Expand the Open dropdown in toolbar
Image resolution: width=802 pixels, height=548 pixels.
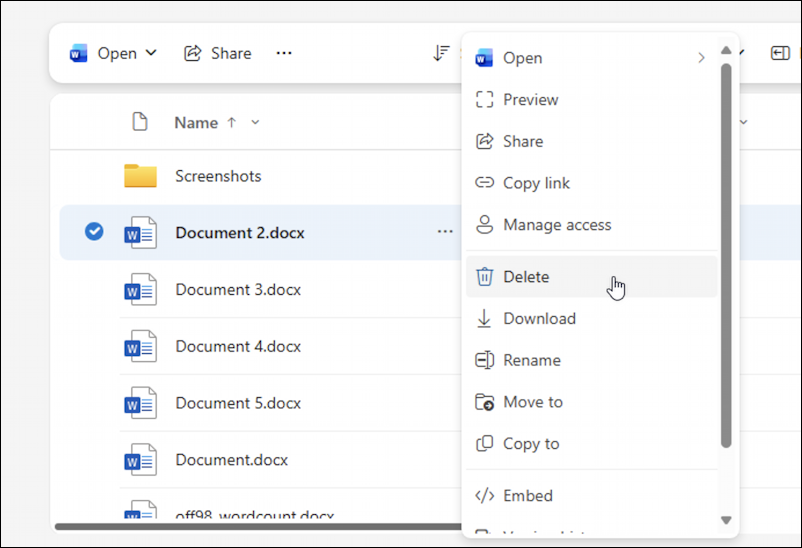[151, 53]
